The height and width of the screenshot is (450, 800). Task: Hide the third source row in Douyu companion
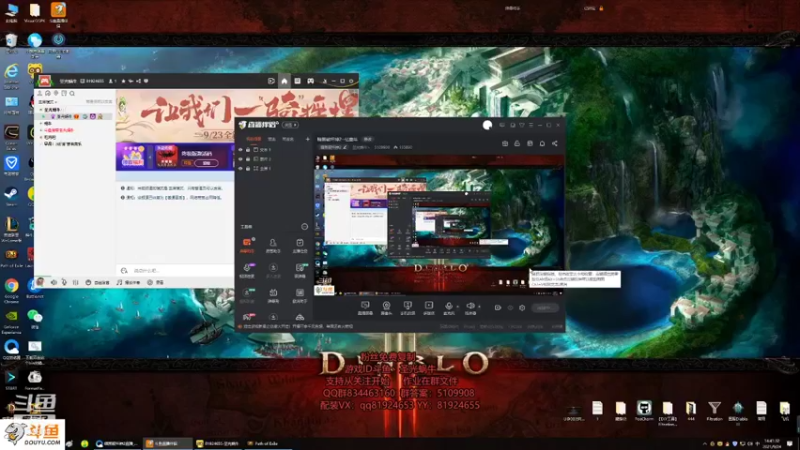[240, 168]
